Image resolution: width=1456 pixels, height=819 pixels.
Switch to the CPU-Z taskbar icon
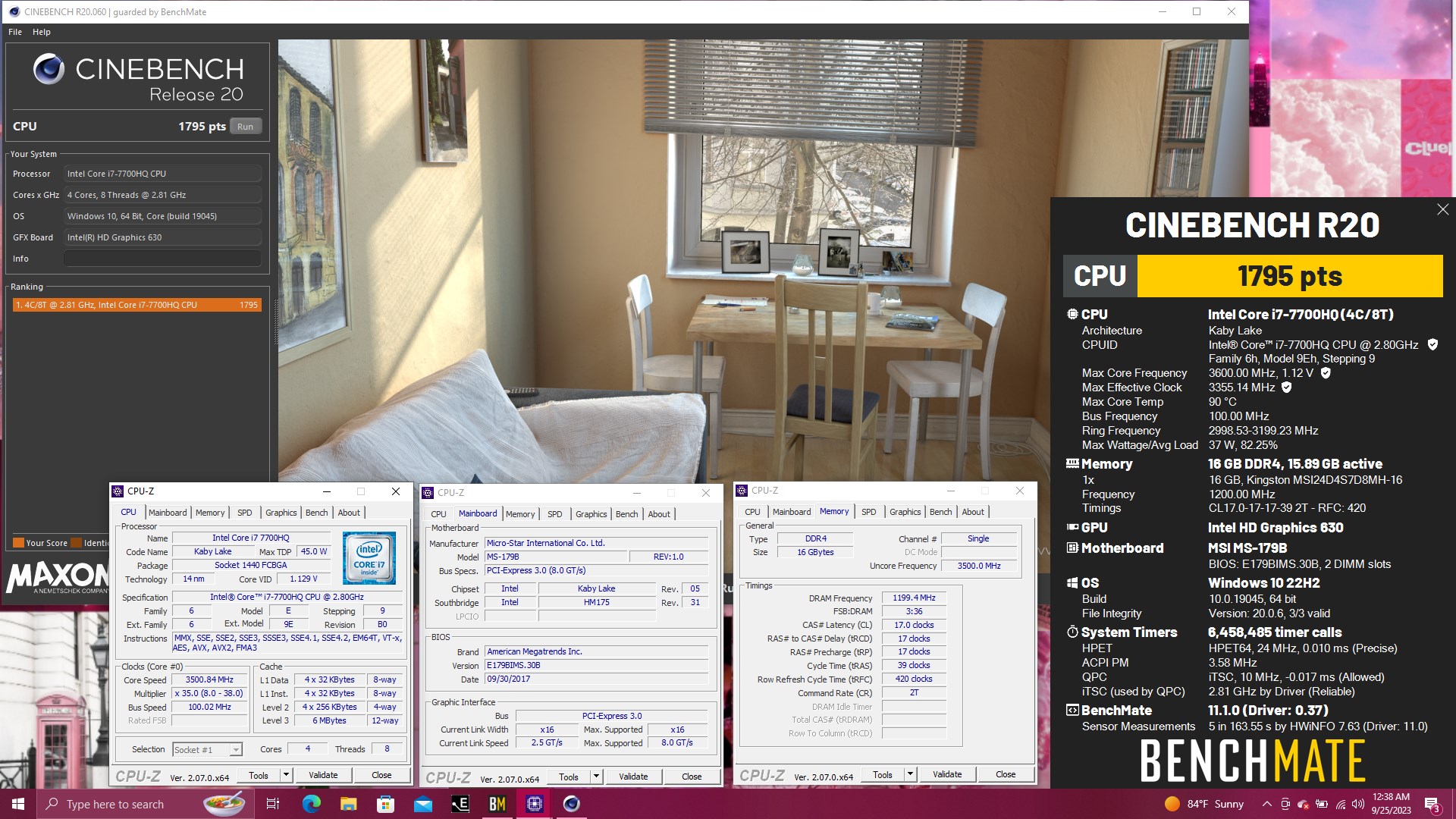pos(535,804)
